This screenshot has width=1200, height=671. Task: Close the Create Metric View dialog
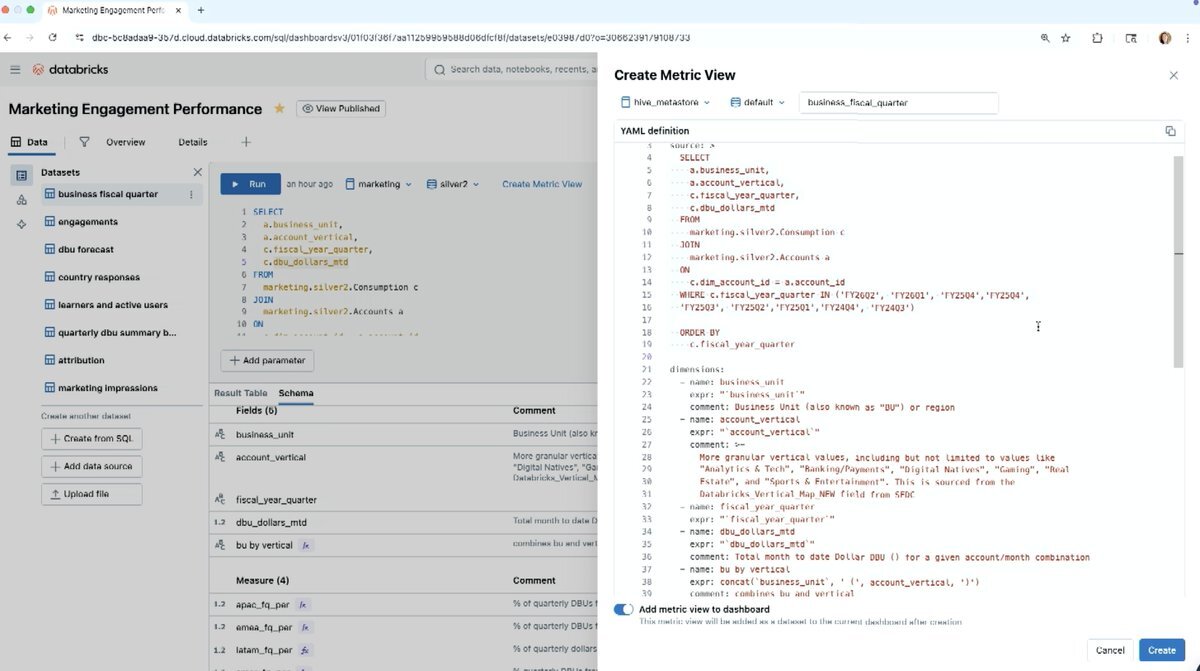tap(1173, 75)
